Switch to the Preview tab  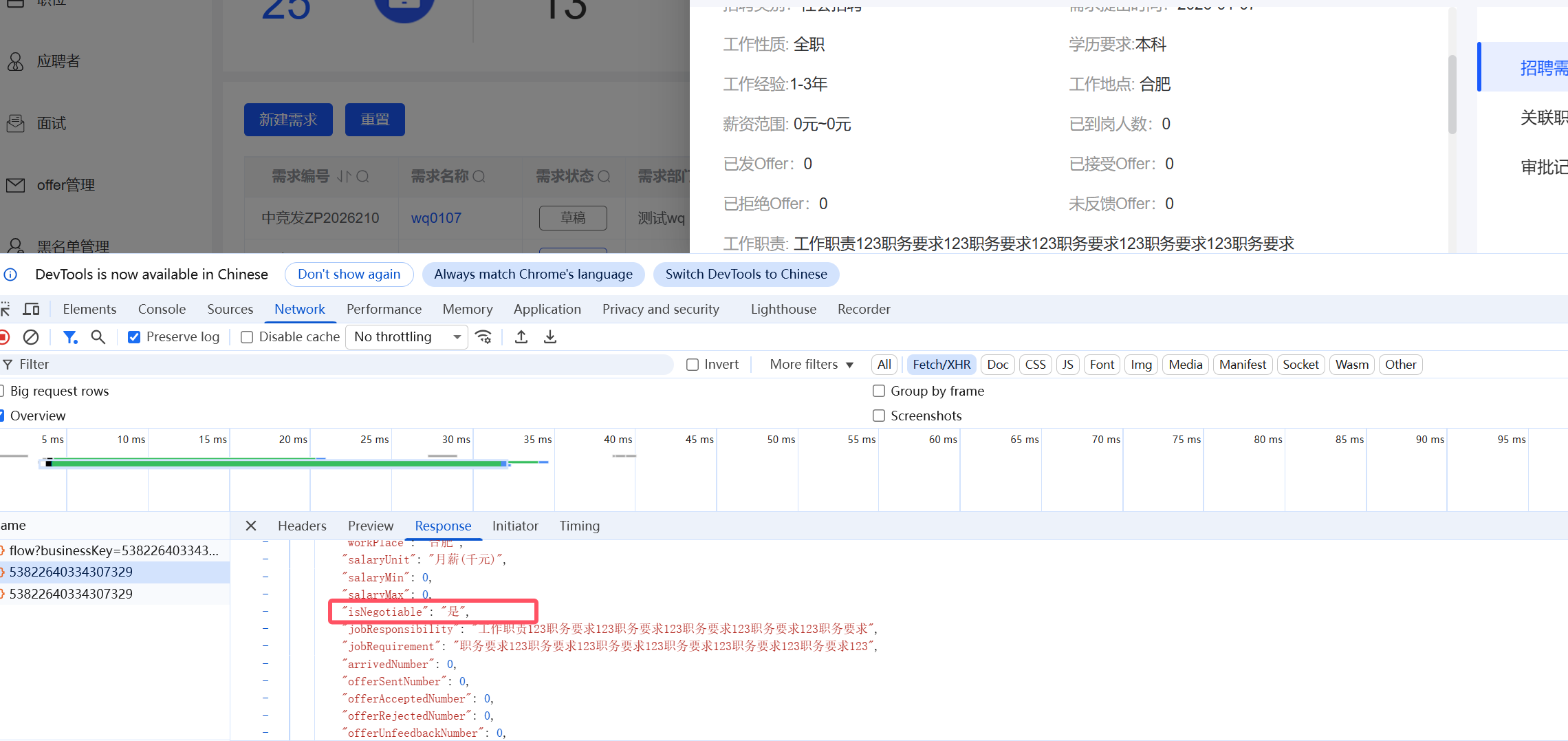pos(371,526)
